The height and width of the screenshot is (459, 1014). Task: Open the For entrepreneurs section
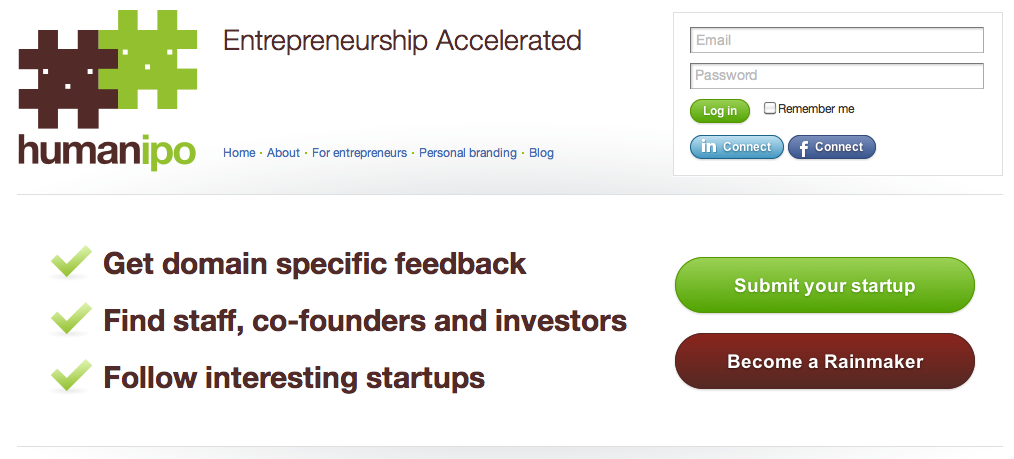[x=360, y=153]
